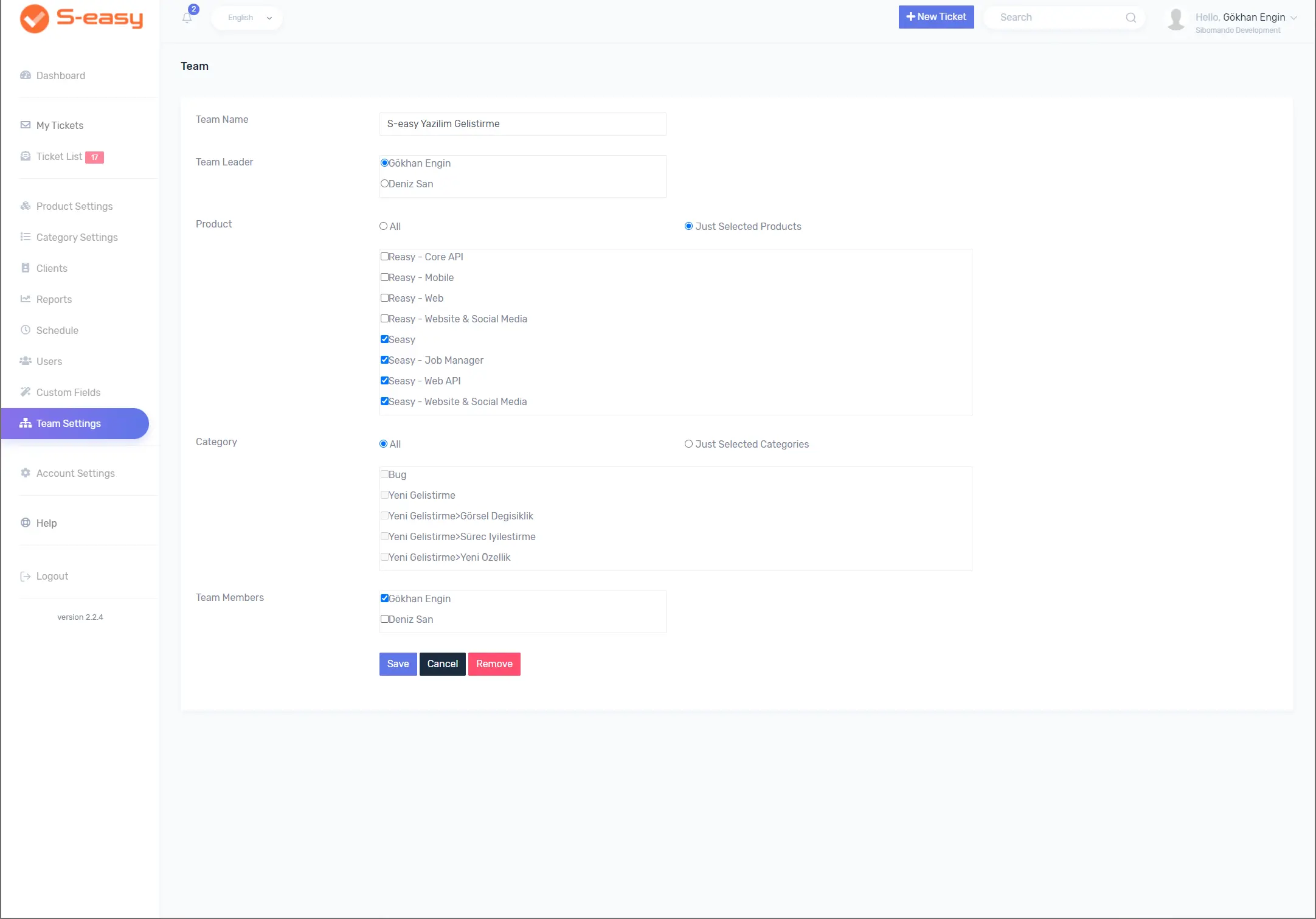Open the Schedule page
Image resolution: width=1316 pixels, height=919 pixels.
pyautogui.click(x=57, y=330)
